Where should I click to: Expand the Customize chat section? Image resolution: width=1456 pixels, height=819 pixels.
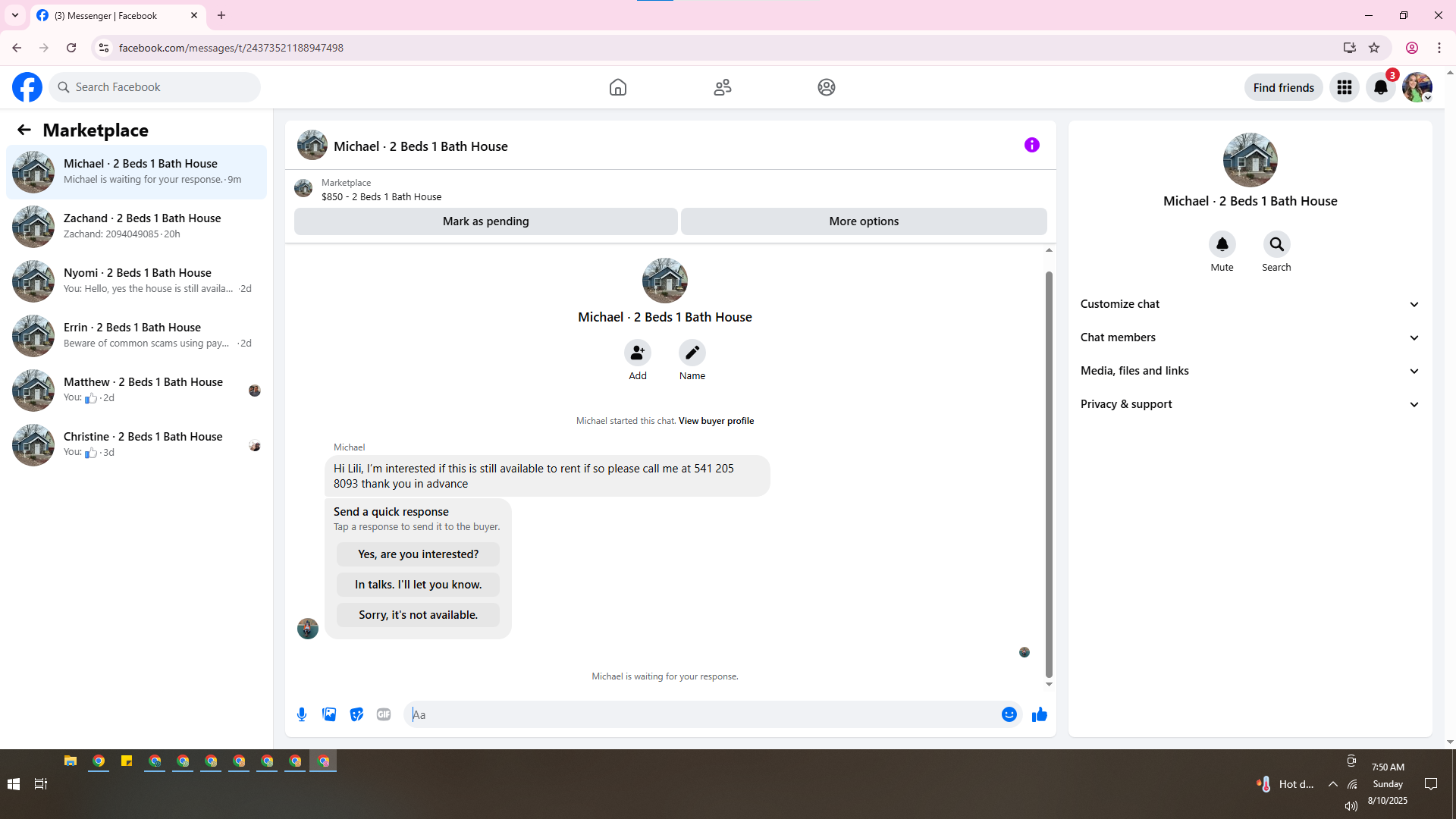coord(1250,304)
